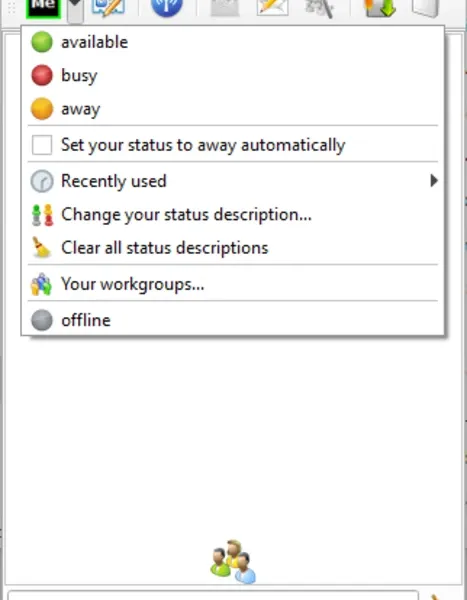Click the three-people group icon at bottom
The image size is (467, 600).
pyautogui.click(x=233, y=562)
